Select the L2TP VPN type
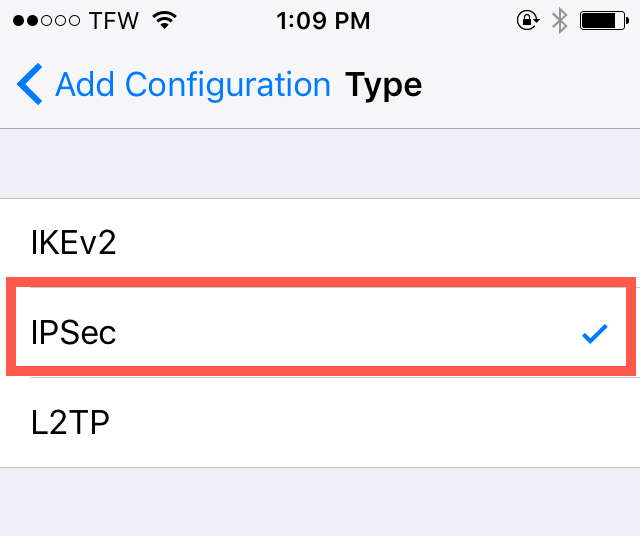Image resolution: width=640 pixels, height=536 pixels. click(x=320, y=423)
